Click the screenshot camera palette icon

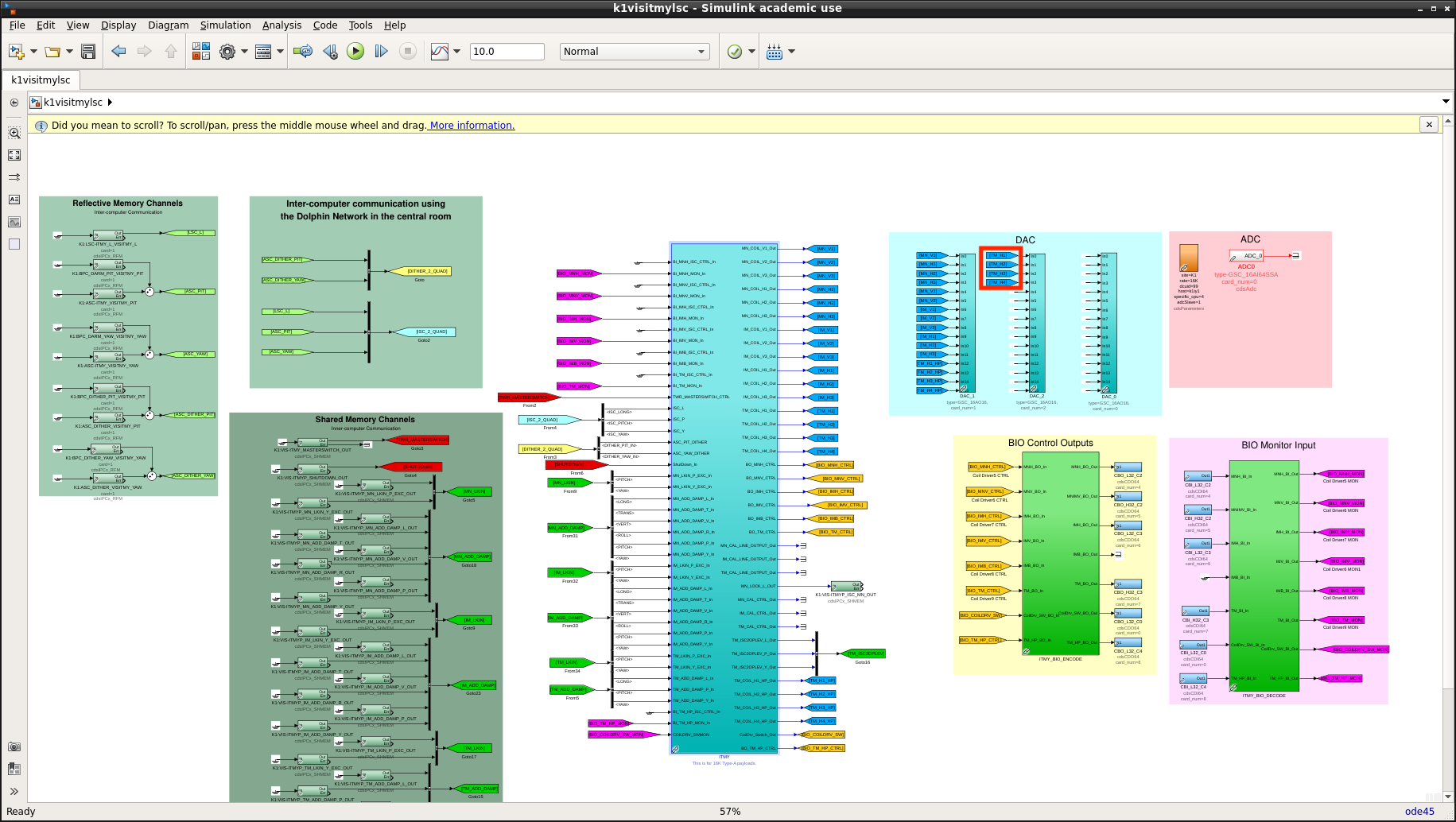[x=14, y=747]
